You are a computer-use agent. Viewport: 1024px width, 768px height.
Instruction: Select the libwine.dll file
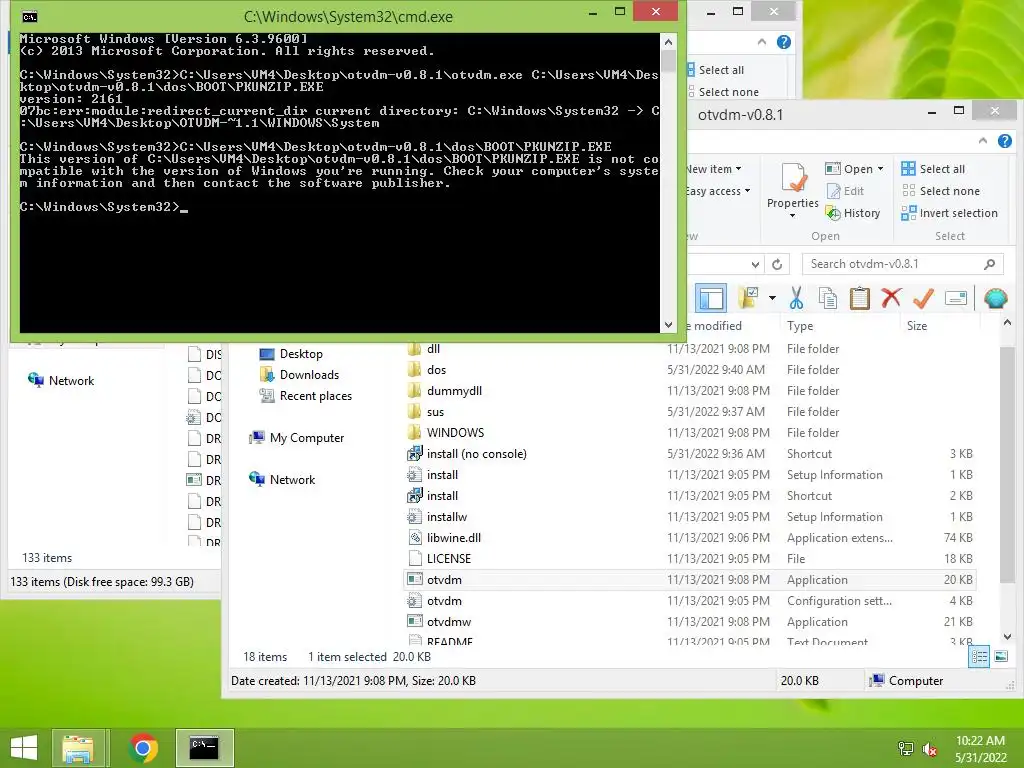pyautogui.click(x=454, y=537)
